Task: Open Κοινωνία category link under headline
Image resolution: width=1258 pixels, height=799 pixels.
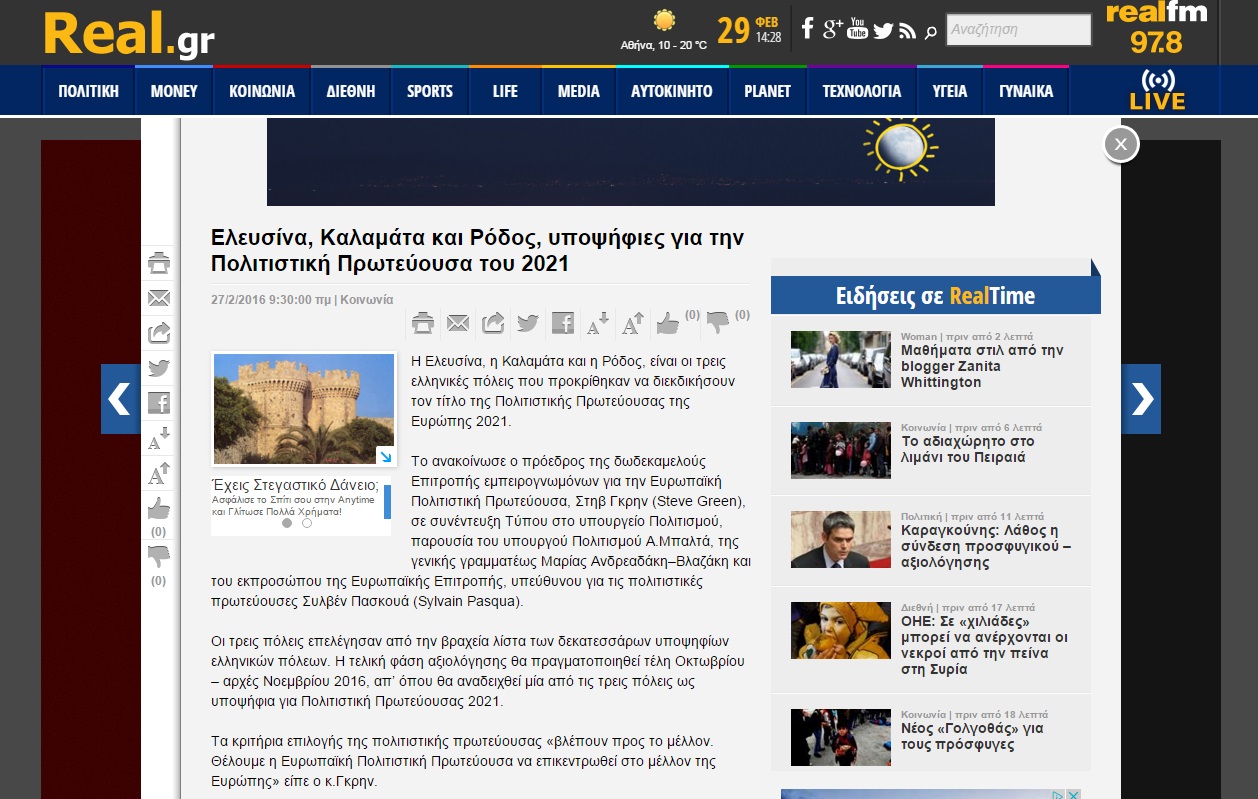Action: pyautogui.click(x=367, y=299)
